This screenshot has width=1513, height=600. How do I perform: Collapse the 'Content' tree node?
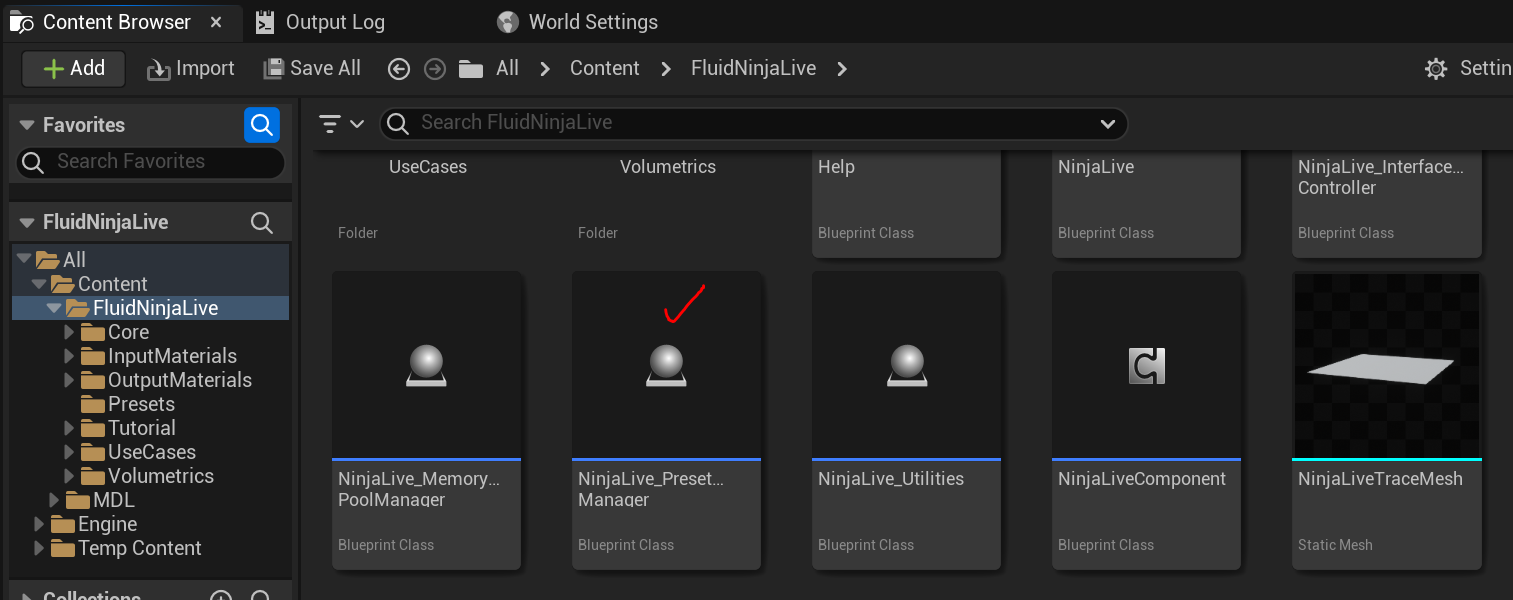38,284
